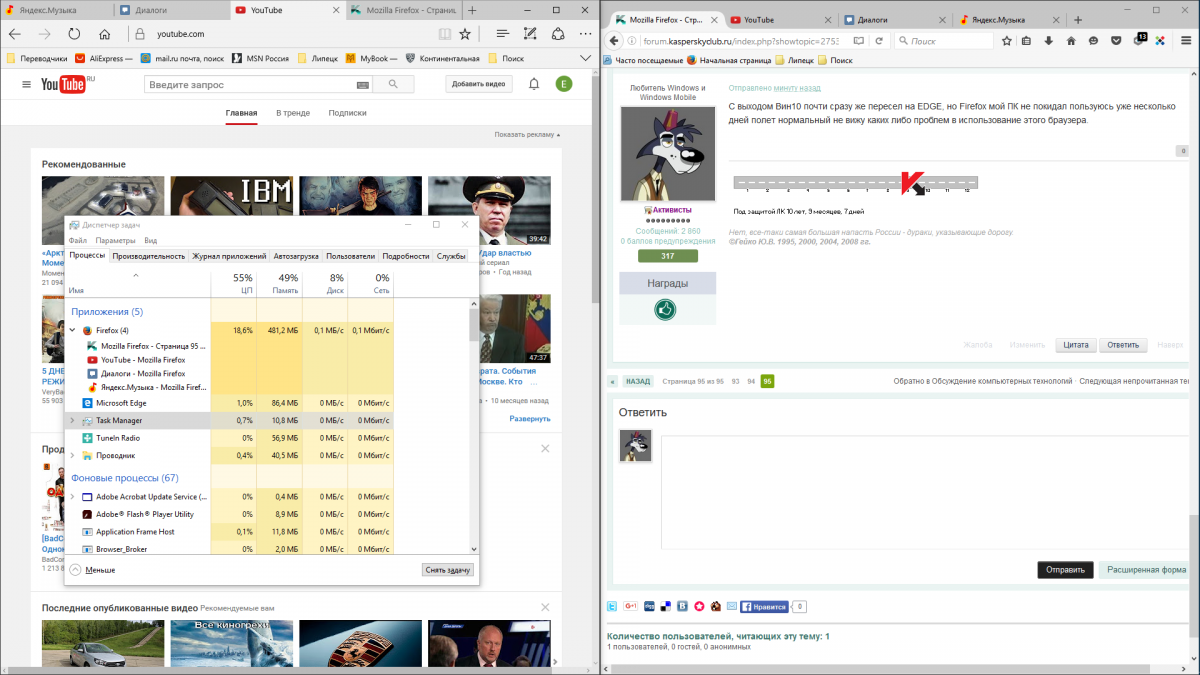Expand the Проводник process entry
The height and width of the screenshot is (675, 1200).
point(72,456)
